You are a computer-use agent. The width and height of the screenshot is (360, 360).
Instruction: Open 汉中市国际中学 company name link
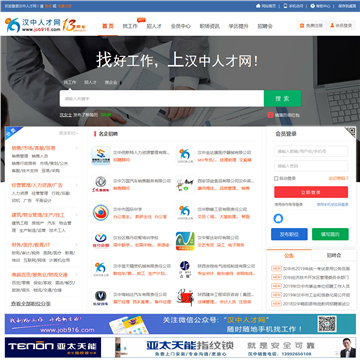[x=128, y=209]
